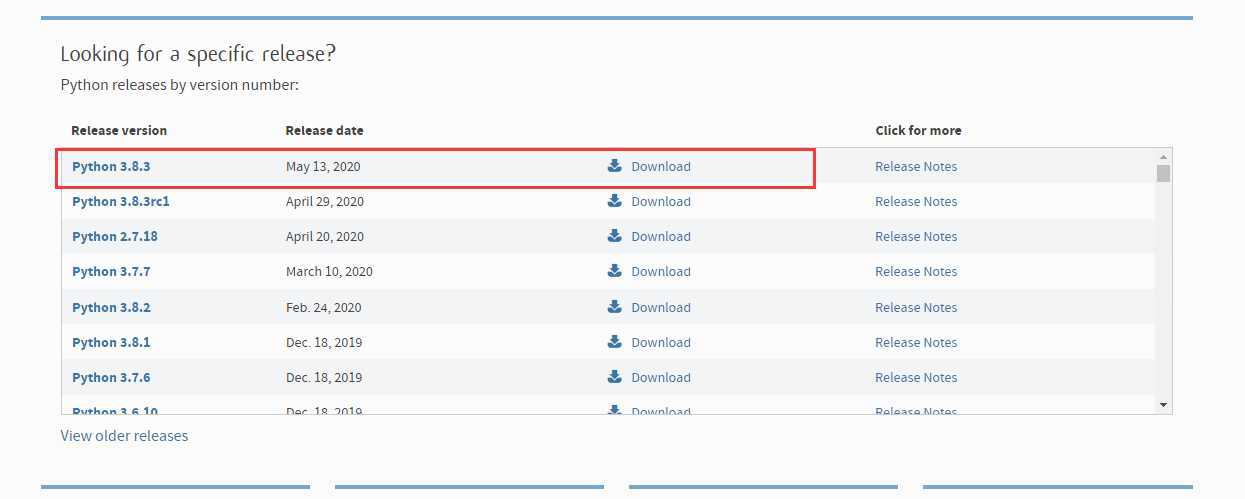Click download icon for Python 3.8.2
Viewport: 1245px width, 499px height.
click(x=615, y=307)
